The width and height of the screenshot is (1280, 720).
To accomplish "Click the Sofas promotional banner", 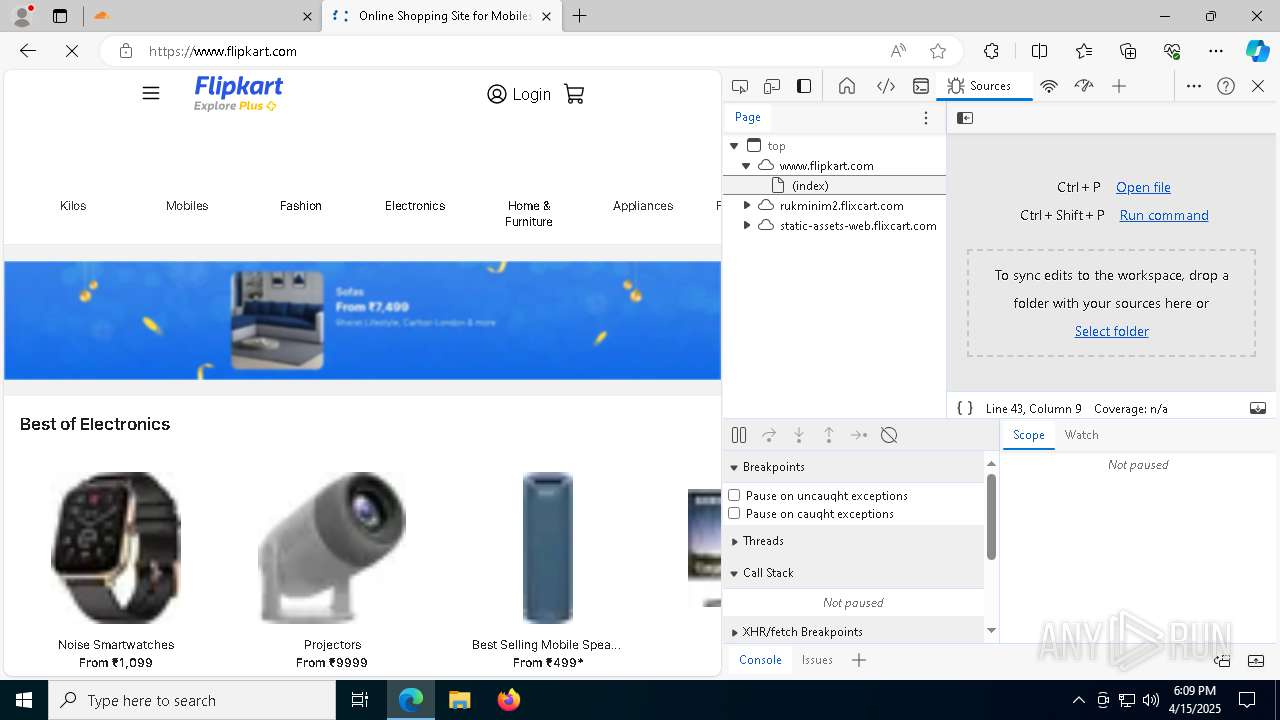I will click(x=362, y=321).
